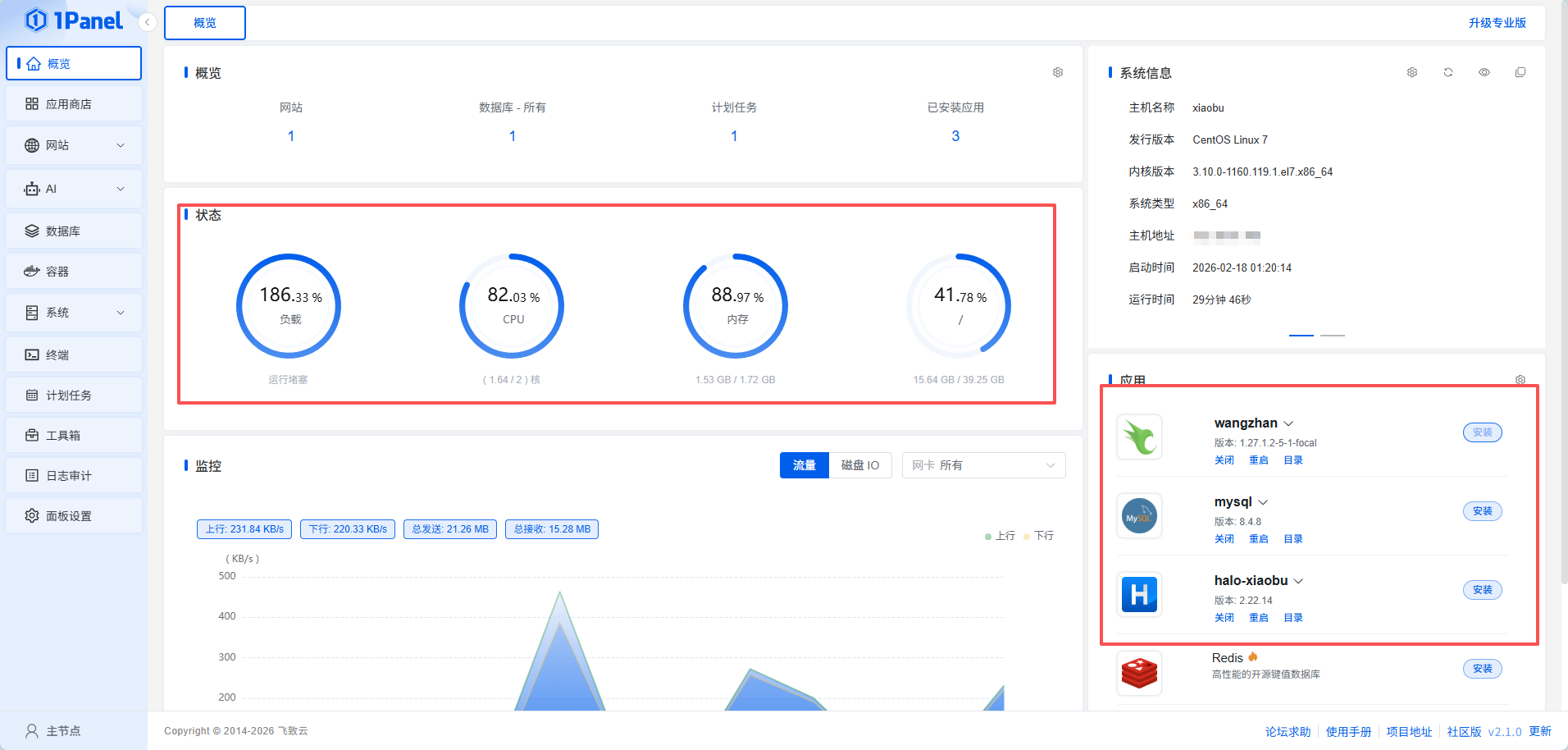Click the MySQL app icon
The image size is (1568, 750).
(1139, 516)
